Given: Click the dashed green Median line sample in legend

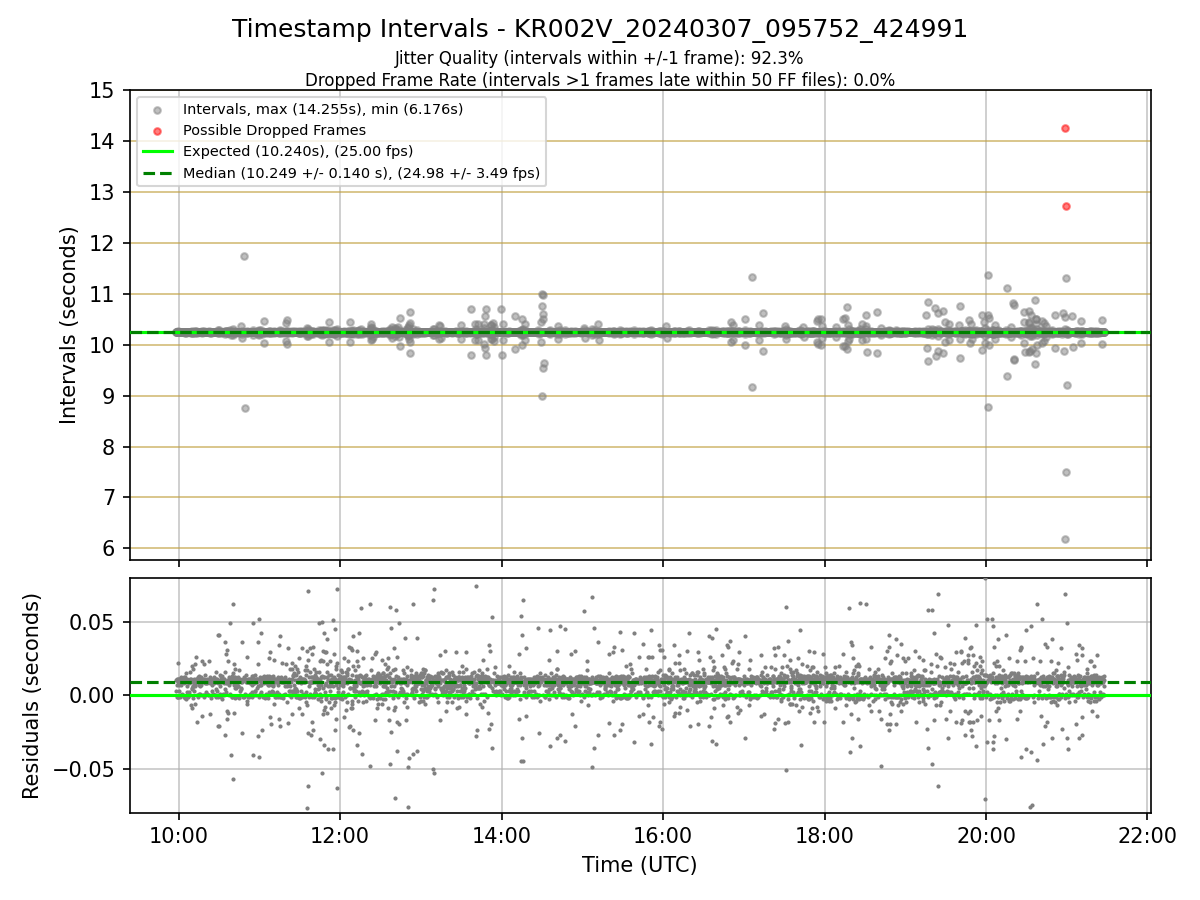Looking at the screenshot, I should (158, 173).
